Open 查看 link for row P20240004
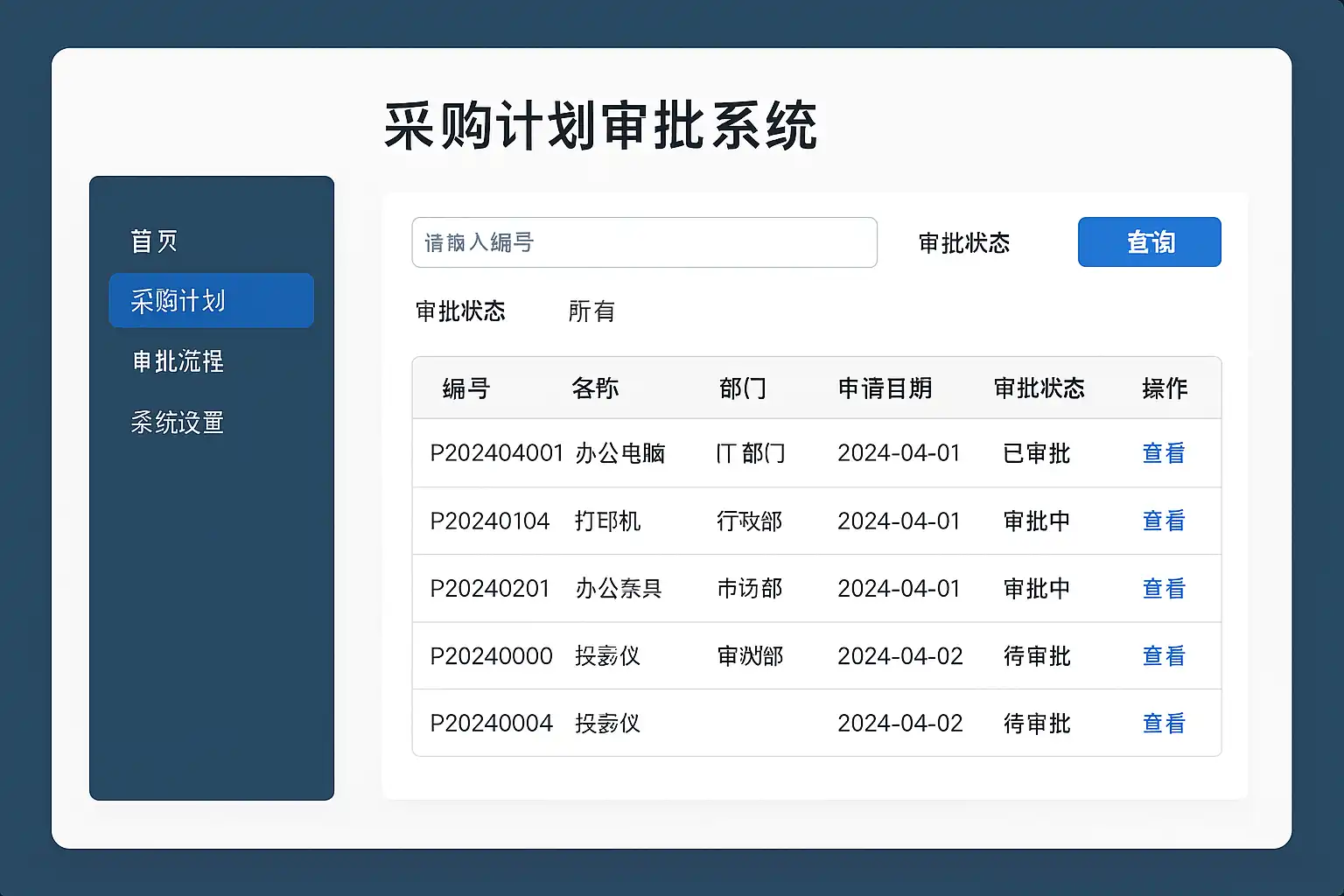 [x=1164, y=723]
